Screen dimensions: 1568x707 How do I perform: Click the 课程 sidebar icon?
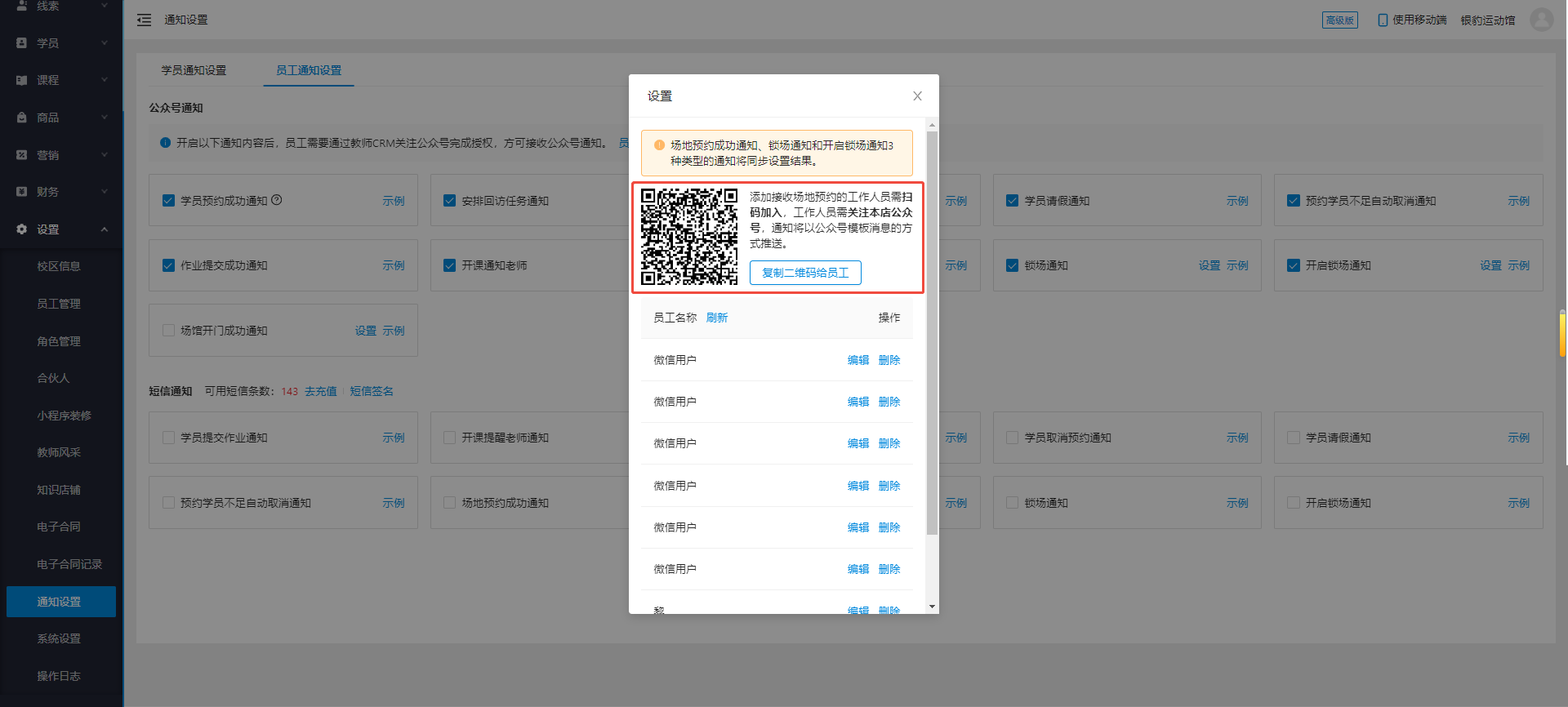pos(22,80)
